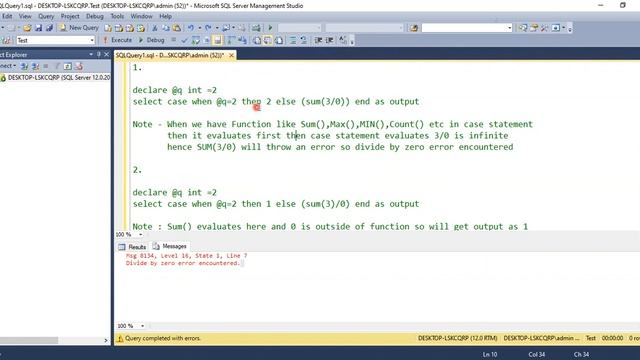
Task: Click Object Explorer scroll right arrow
Action: (106, 340)
